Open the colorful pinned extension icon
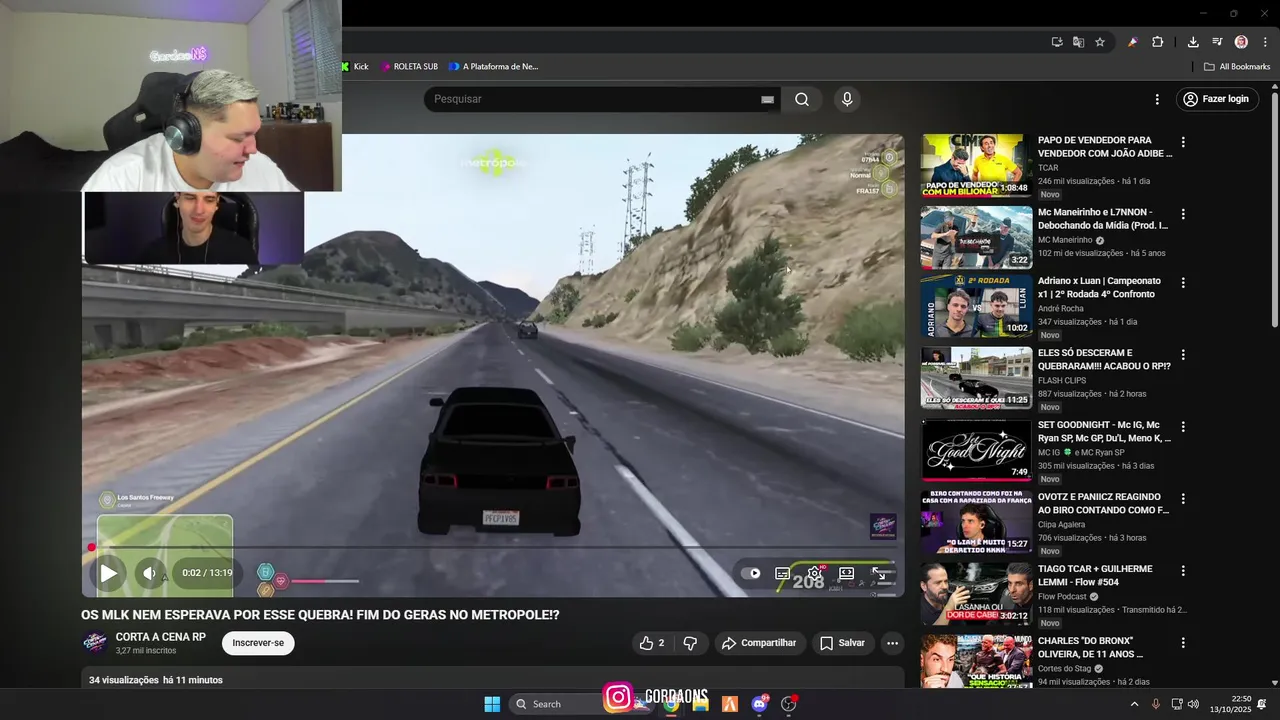This screenshot has width=1280, height=720. click(x=1132, y=42)
